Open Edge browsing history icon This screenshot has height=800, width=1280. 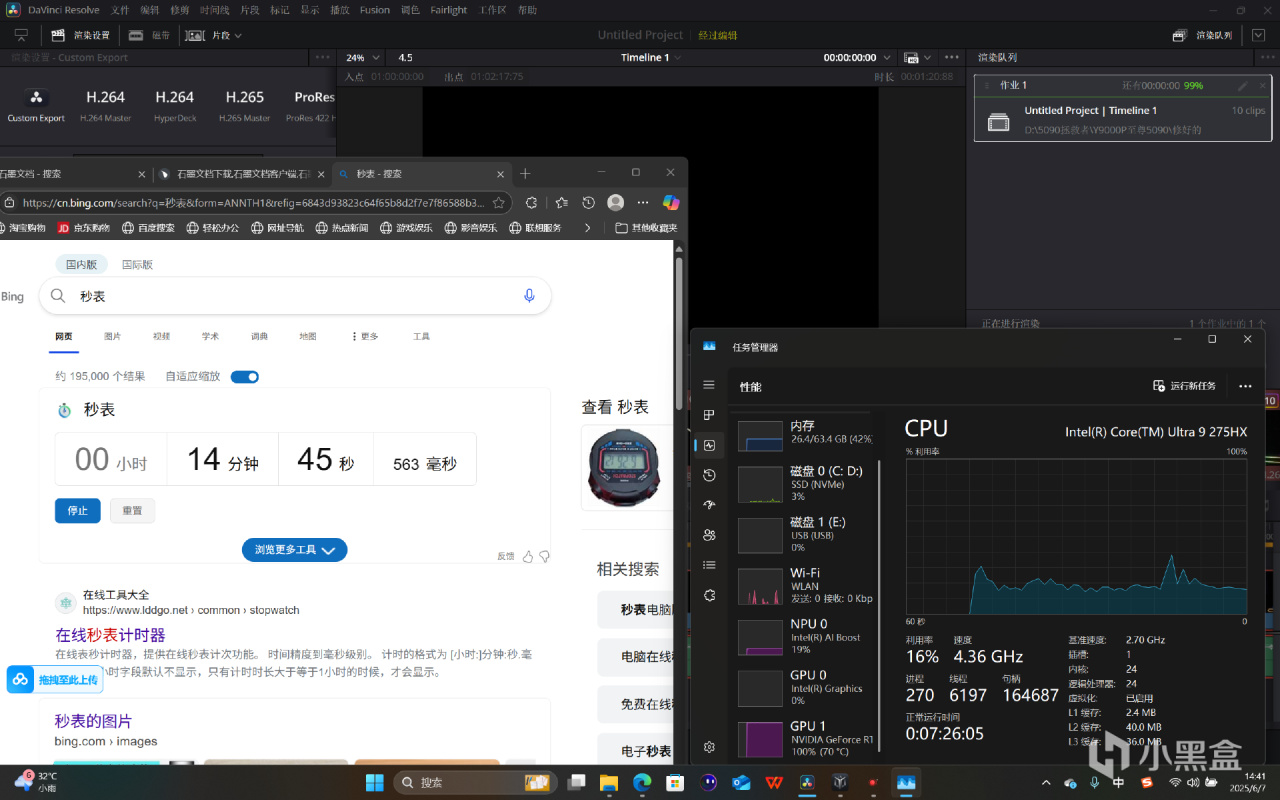click(588, 202)
